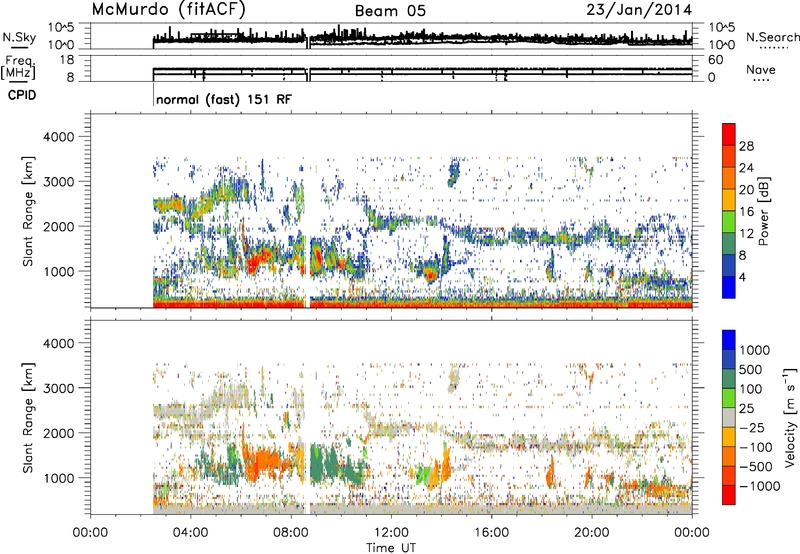Click the date "23/Jan/2014"
Screen dimensions: 800x554
click(x=639, y=10)
